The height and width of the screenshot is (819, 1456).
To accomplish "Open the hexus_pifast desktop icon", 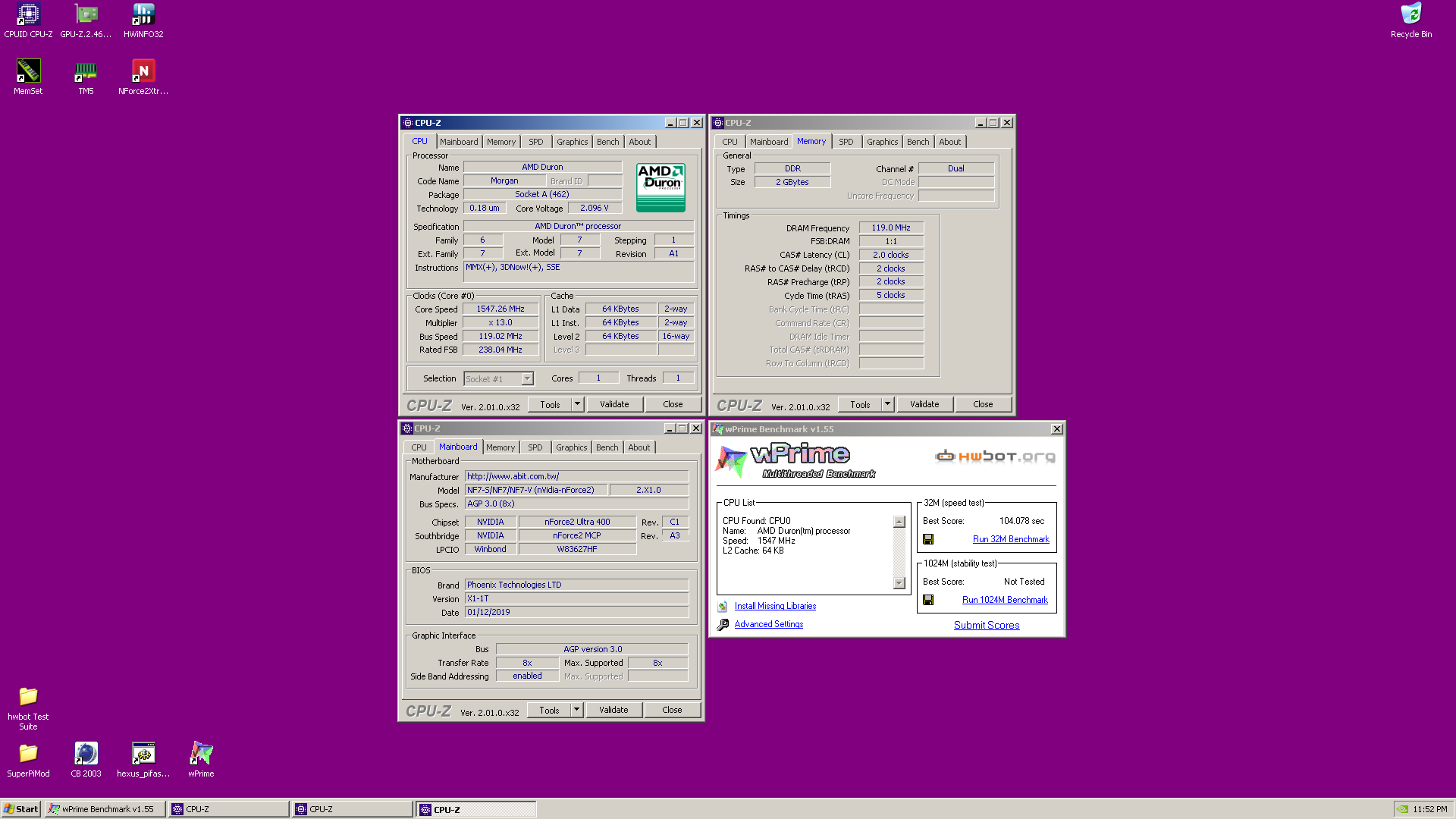I will [x=143, y=760].
